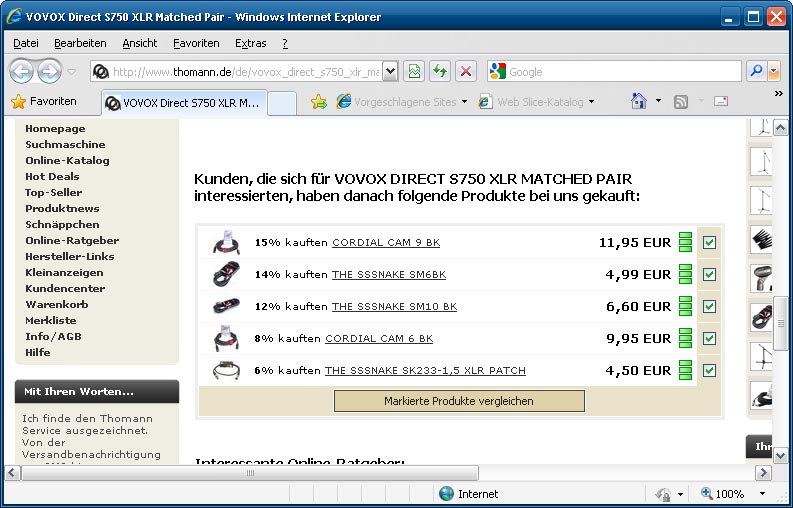
Task: Open search provider options dropdown
Action: coord(774,71)
